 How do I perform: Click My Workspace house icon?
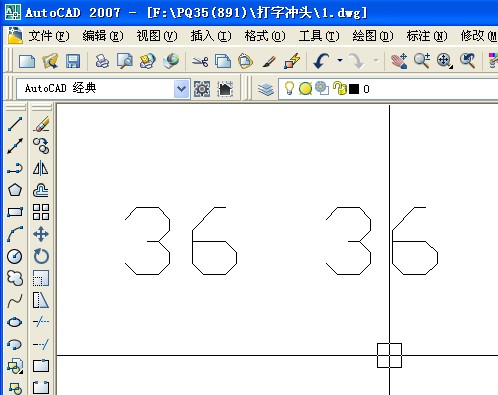(x=225, y=89)
